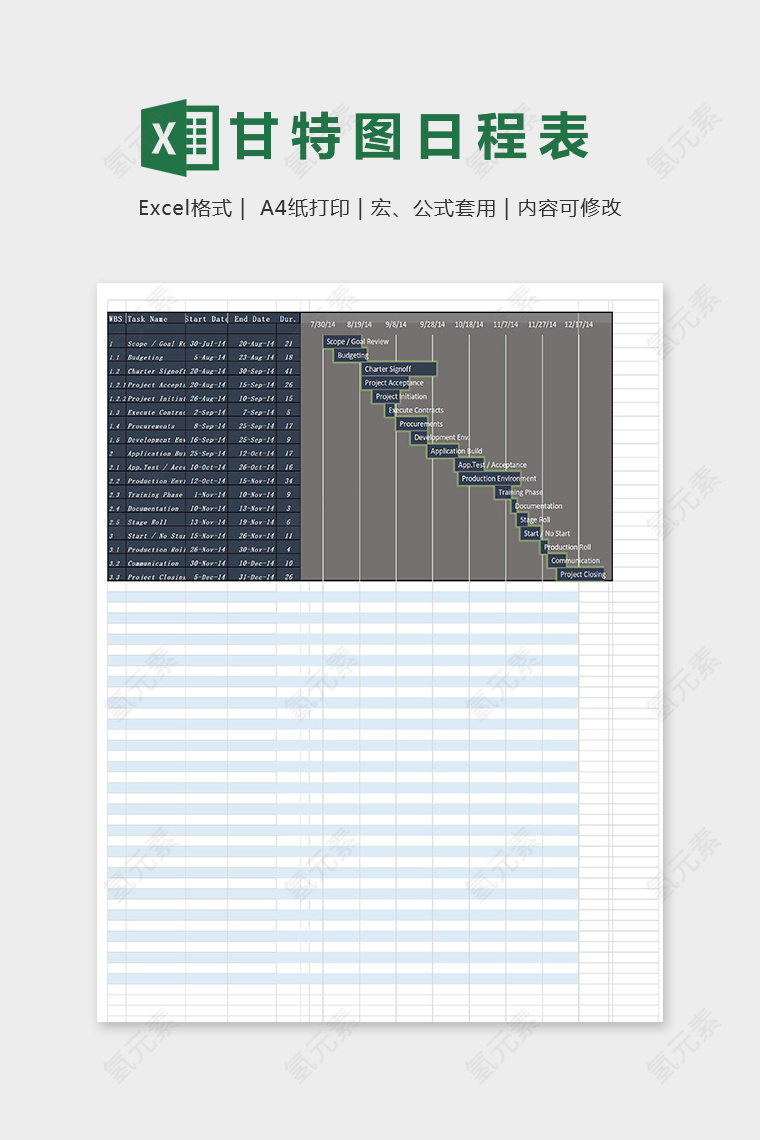Select start date cell 30-Jul-14
Image resolution: width=760 pixels, height=1140 pixels.
(207, 343)
